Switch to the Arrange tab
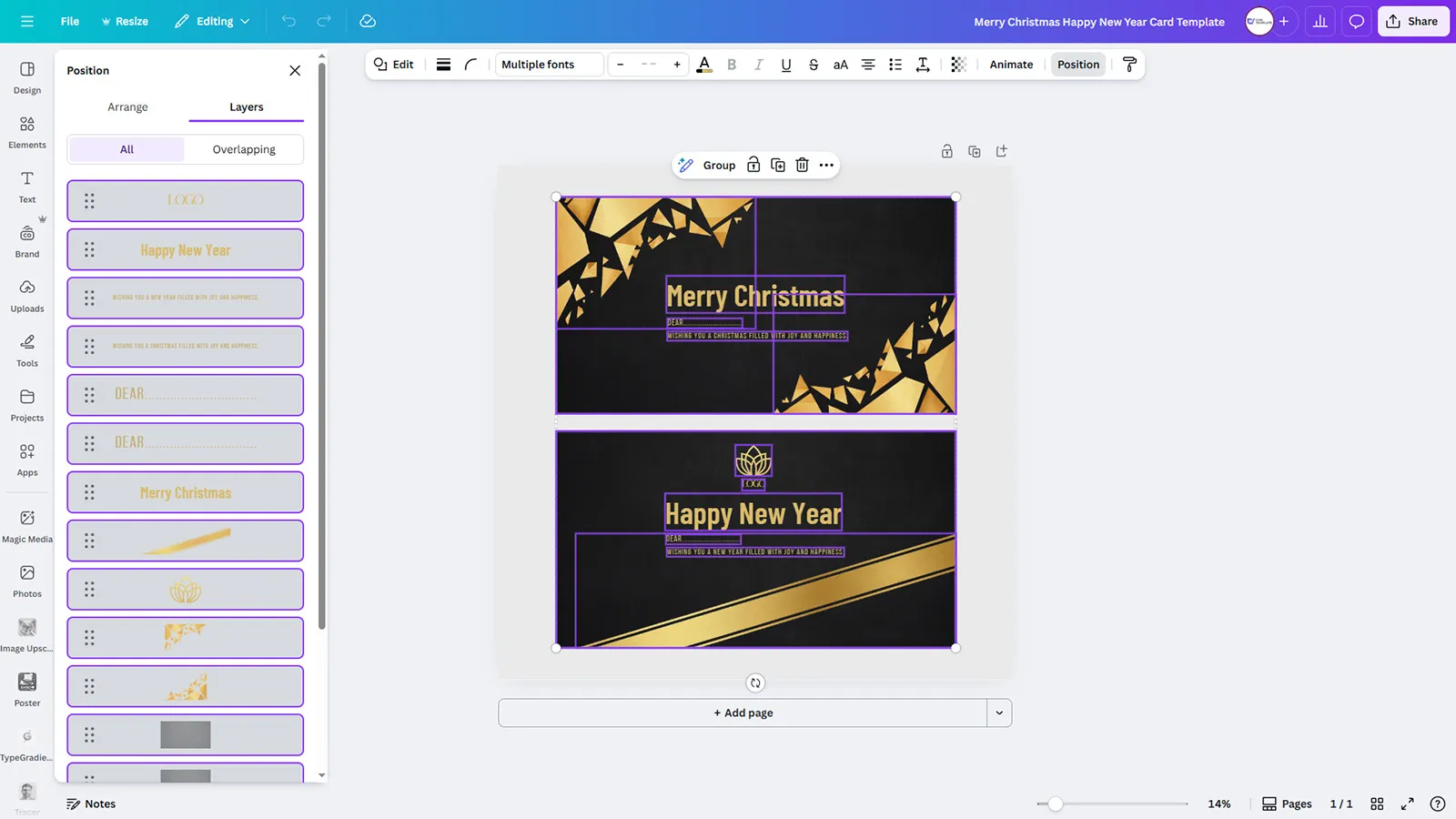The height and width of the screenshot is (819, 1456). (x=126, y=106)
